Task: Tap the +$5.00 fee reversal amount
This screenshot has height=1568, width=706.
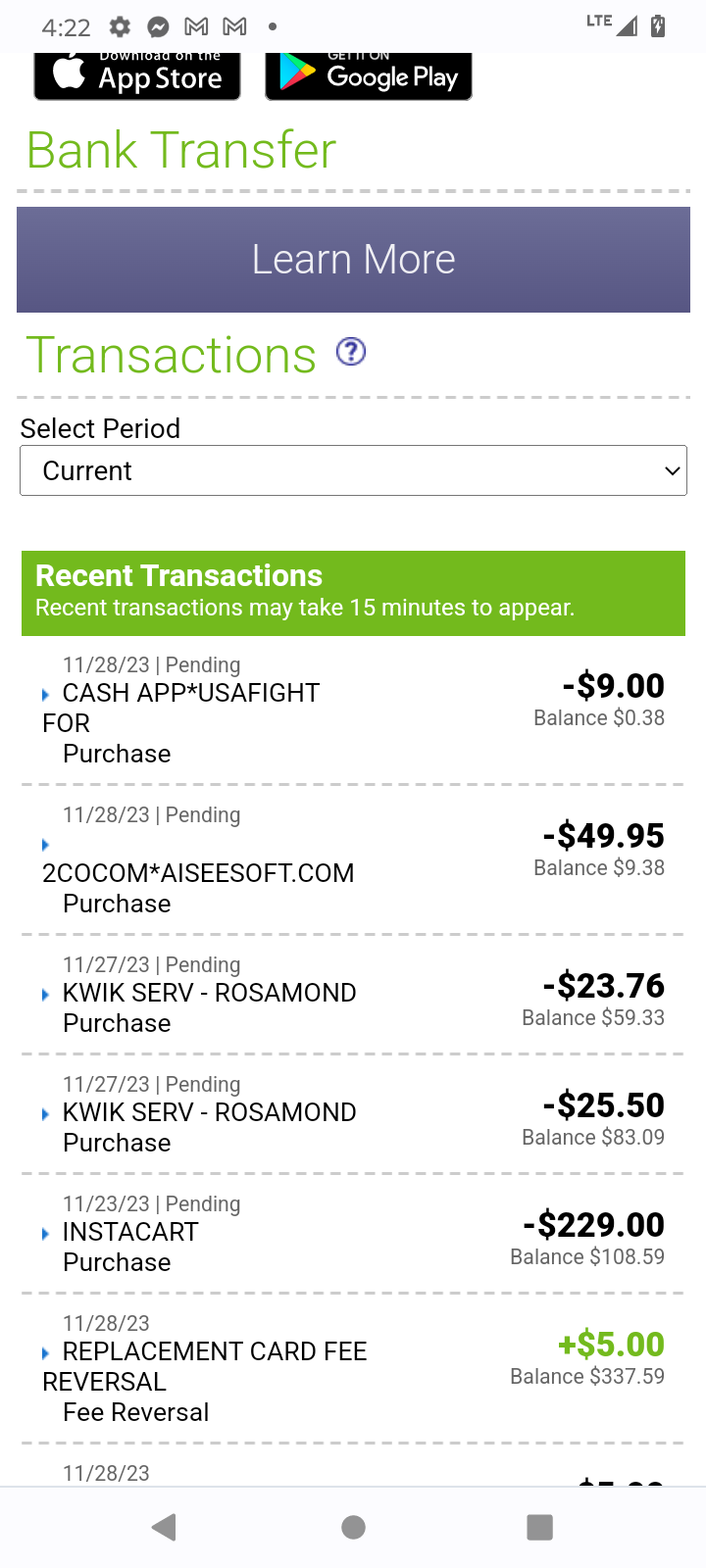Action: pos(611,1344)
